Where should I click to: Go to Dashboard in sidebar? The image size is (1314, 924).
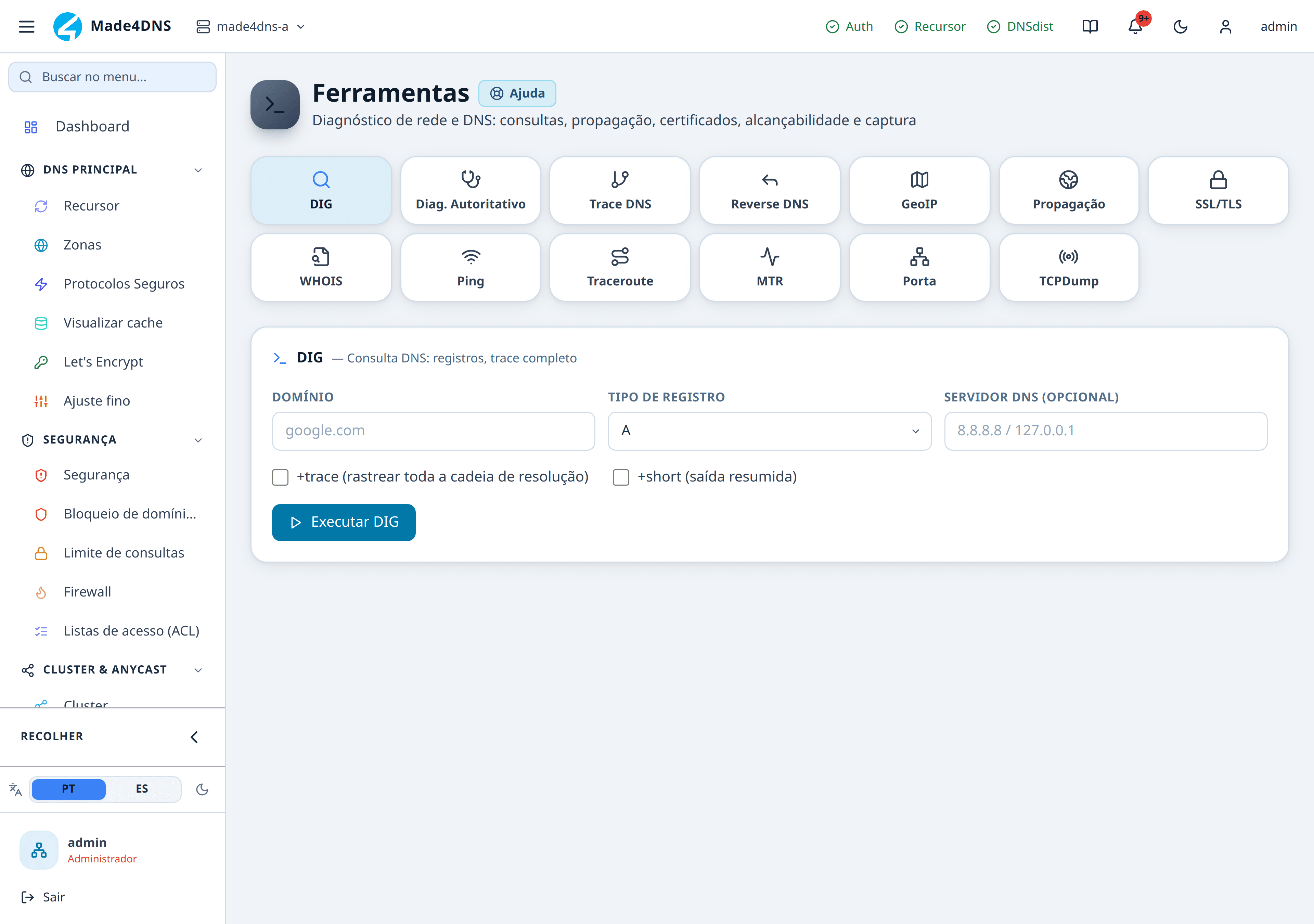coord(112,127)
